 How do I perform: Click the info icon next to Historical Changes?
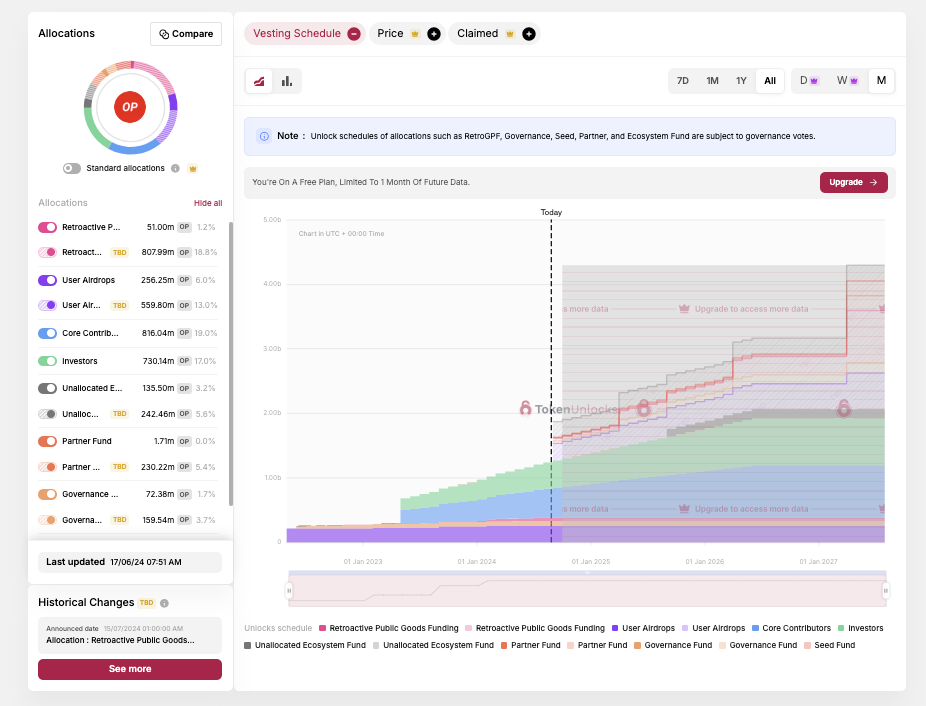164,603
